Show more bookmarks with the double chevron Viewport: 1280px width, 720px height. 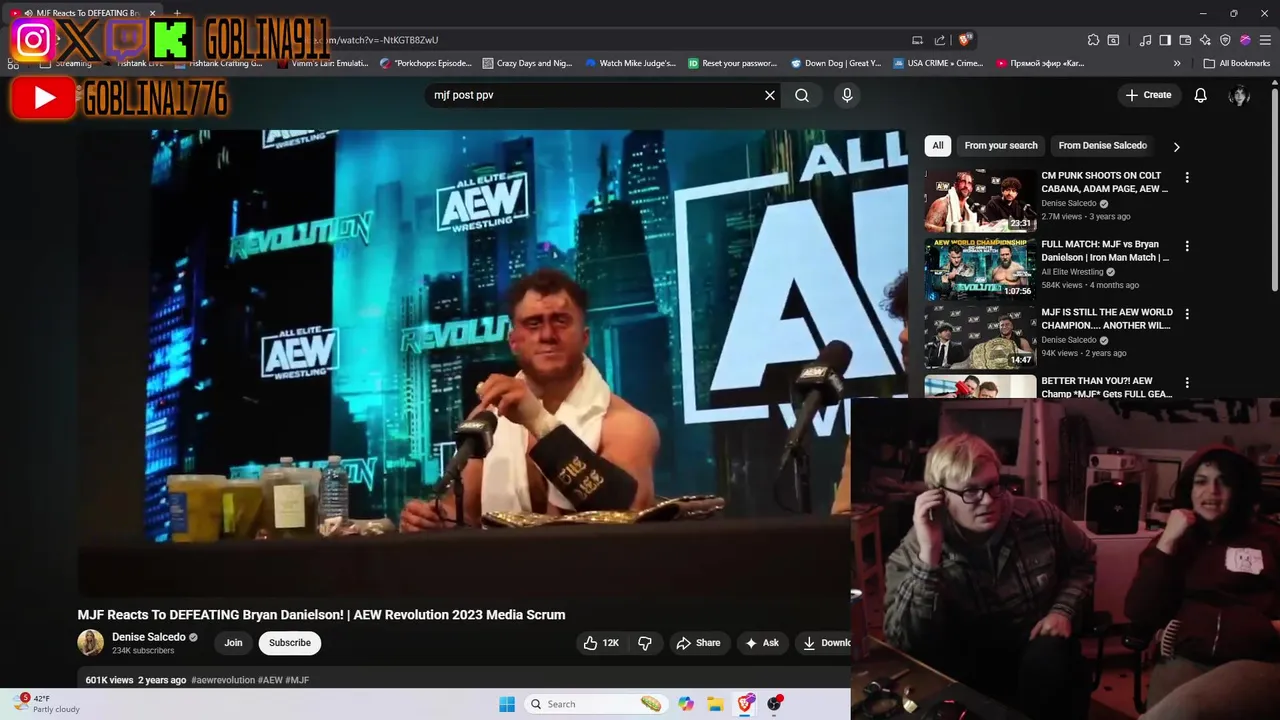(x=1177, y=63)
